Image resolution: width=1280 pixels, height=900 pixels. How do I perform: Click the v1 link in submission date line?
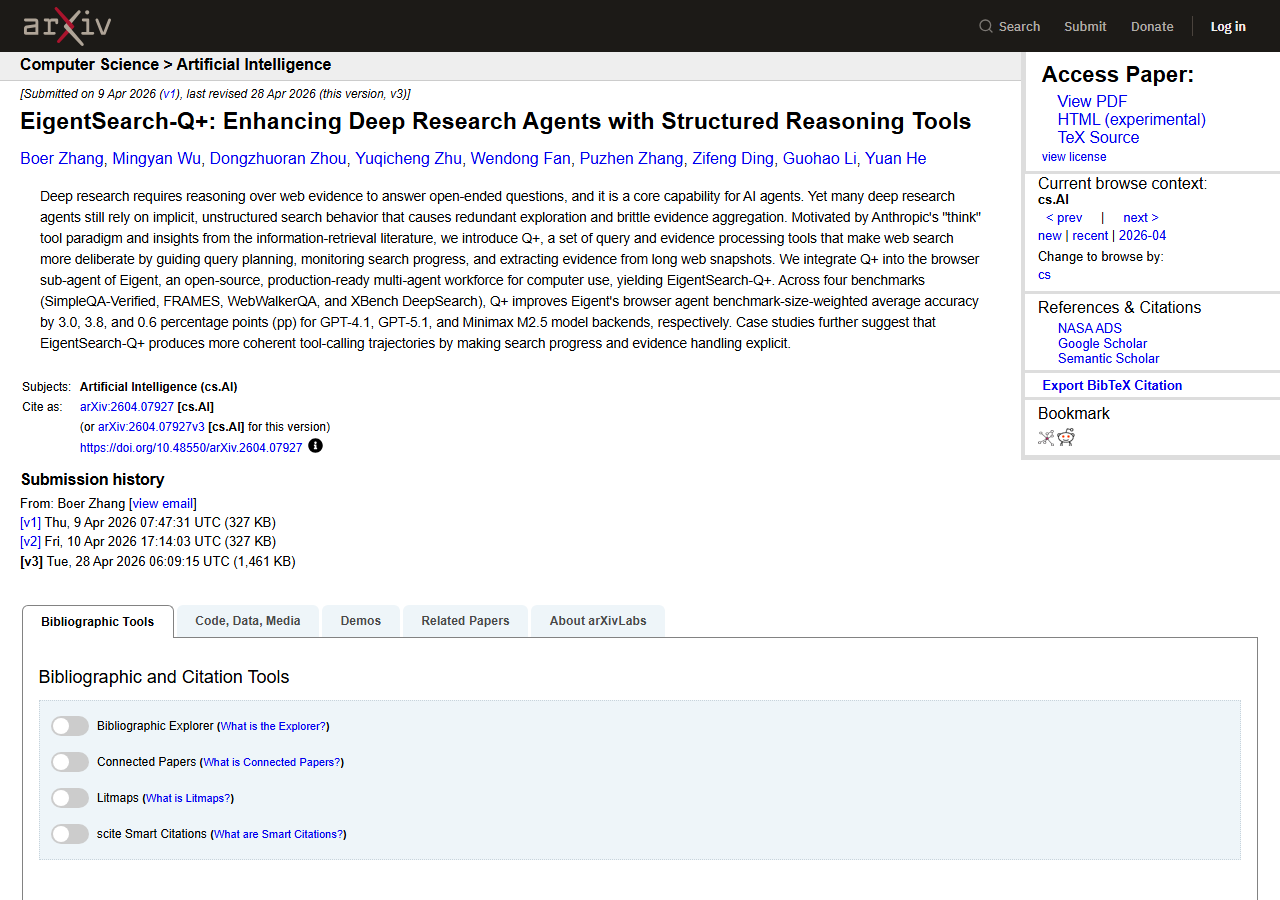click(x=170, y=94)
